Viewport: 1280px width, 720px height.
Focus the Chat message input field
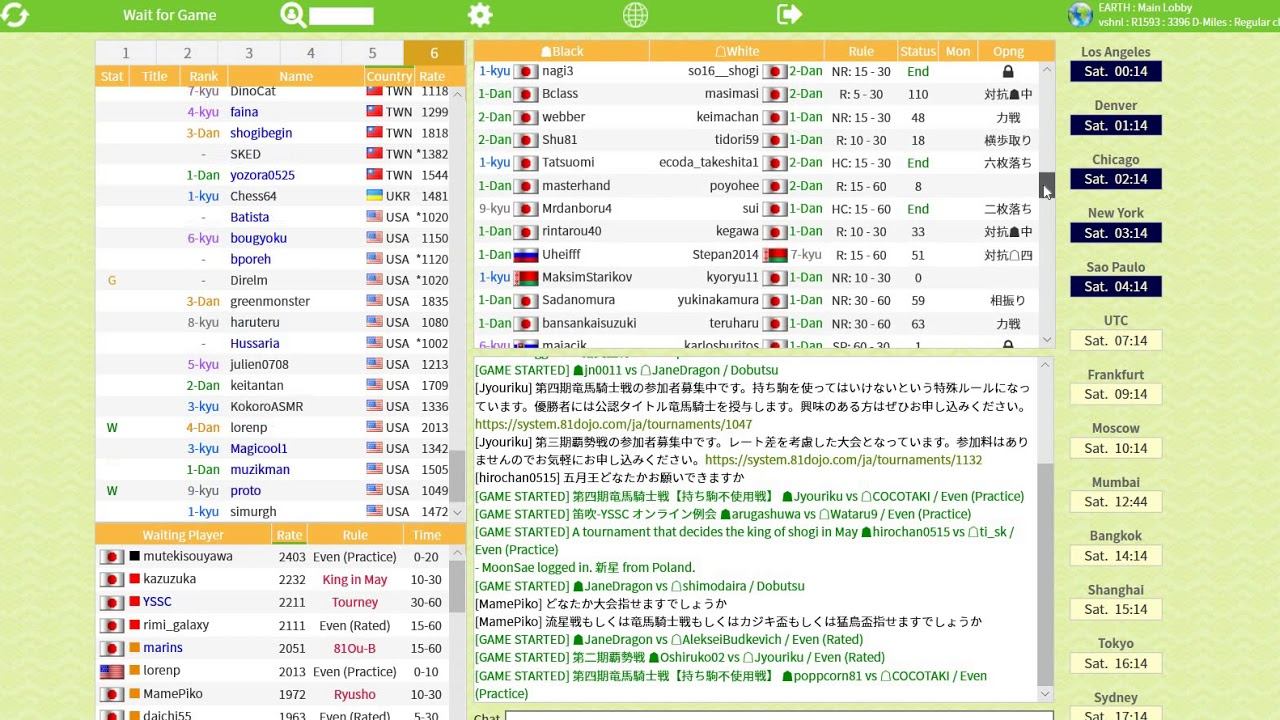pos(779,715)
